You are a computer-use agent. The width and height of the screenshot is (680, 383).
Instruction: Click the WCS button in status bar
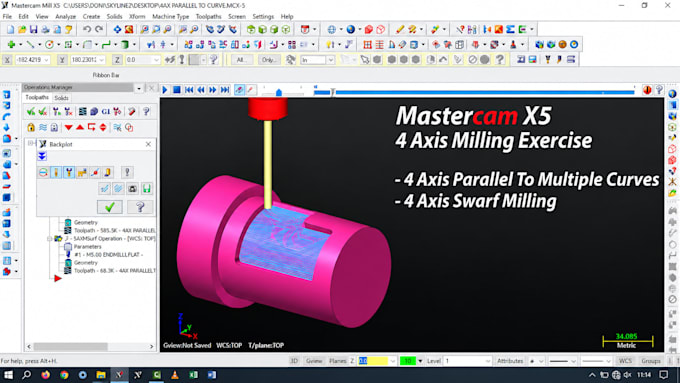[625, 361]
